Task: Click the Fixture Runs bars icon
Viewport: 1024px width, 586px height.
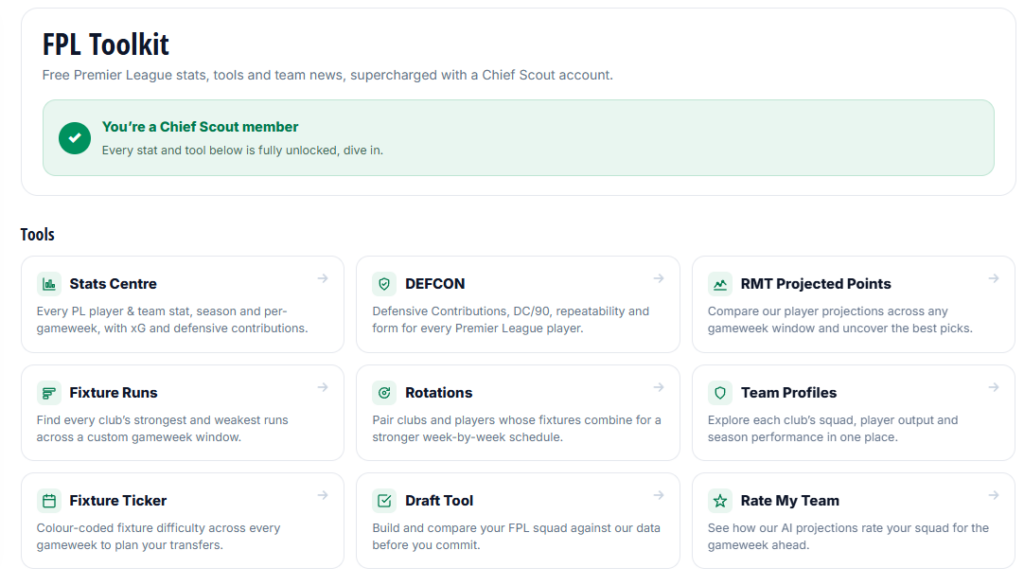Action: point(49,393)
